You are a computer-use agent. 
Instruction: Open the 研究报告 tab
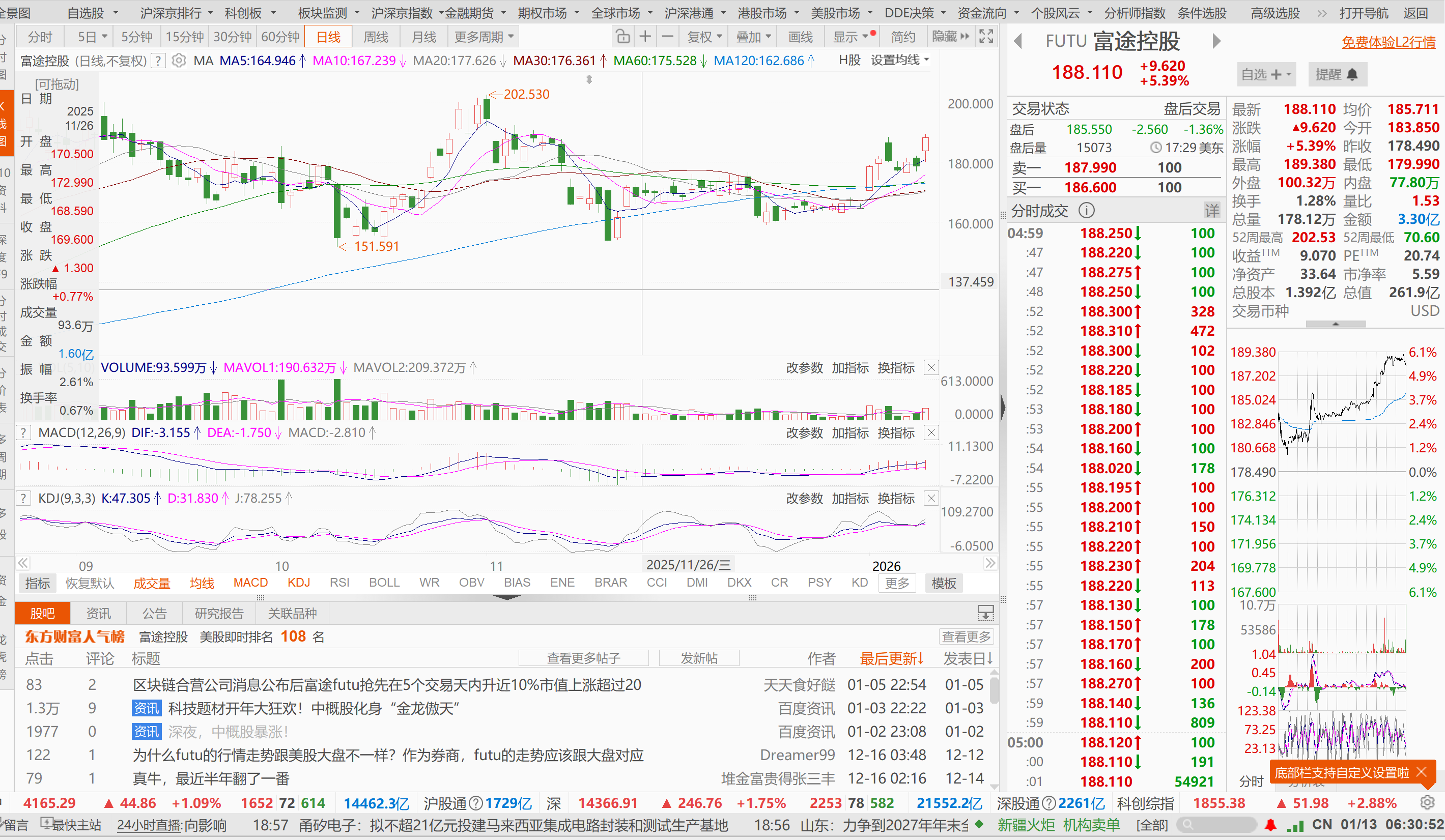click(x=219, y=614)
